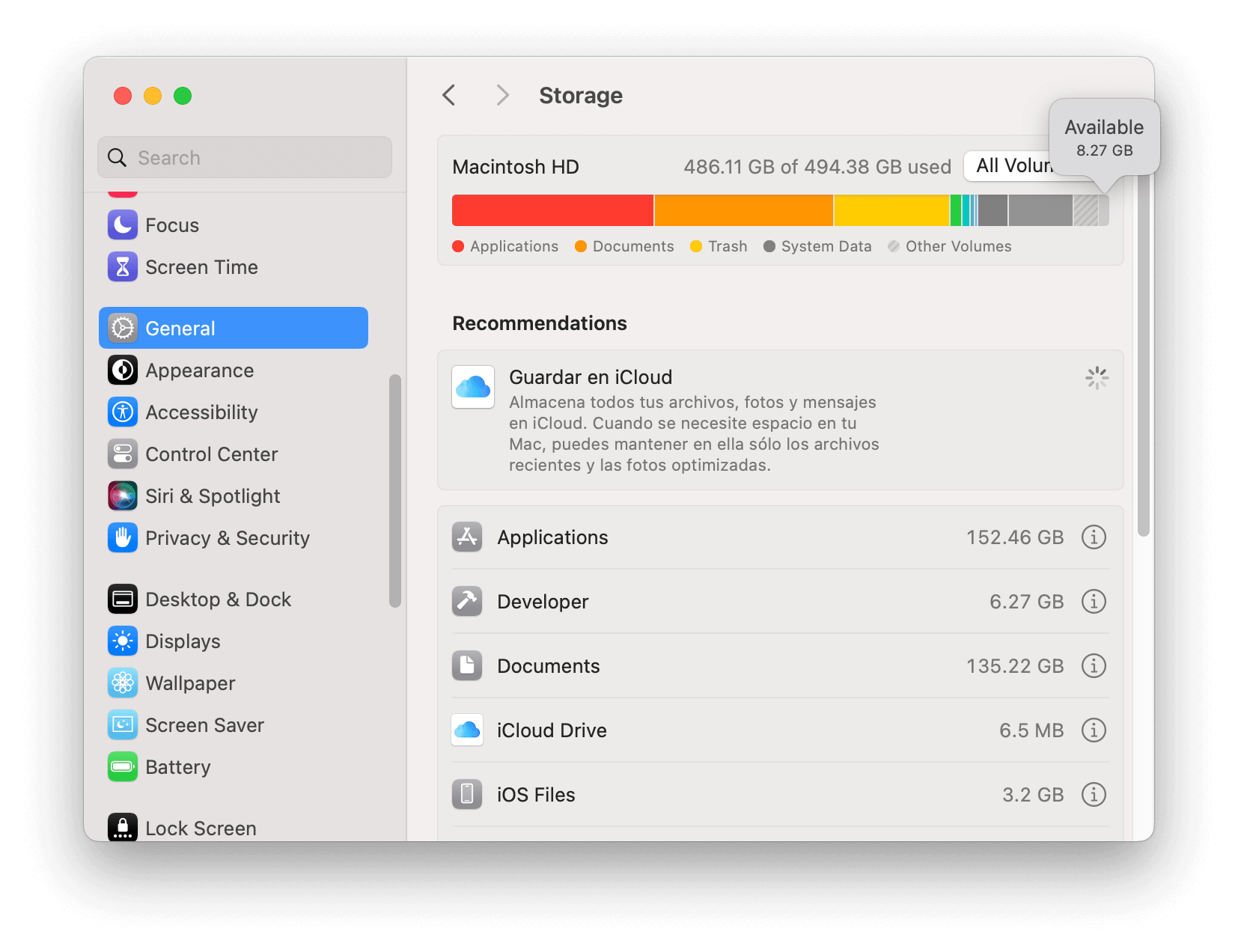Open Privacy & Security settings
Viewport: 1238px width, 952px height.
pos(234,537)
